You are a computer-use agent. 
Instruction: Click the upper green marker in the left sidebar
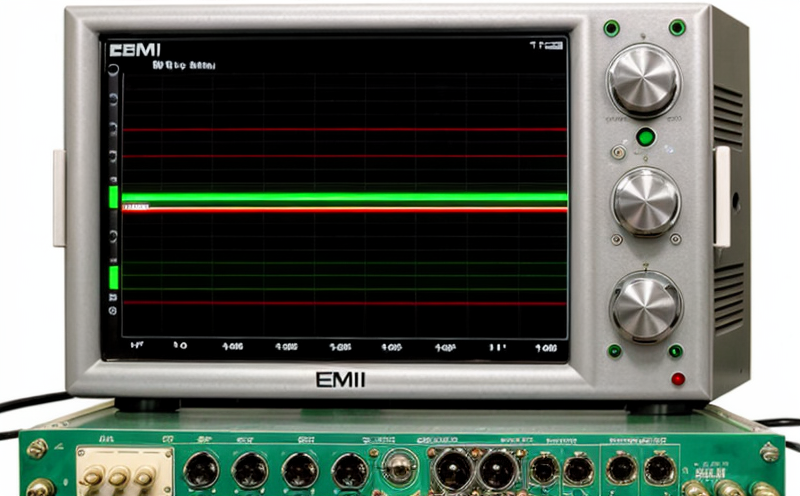[113, 195]
